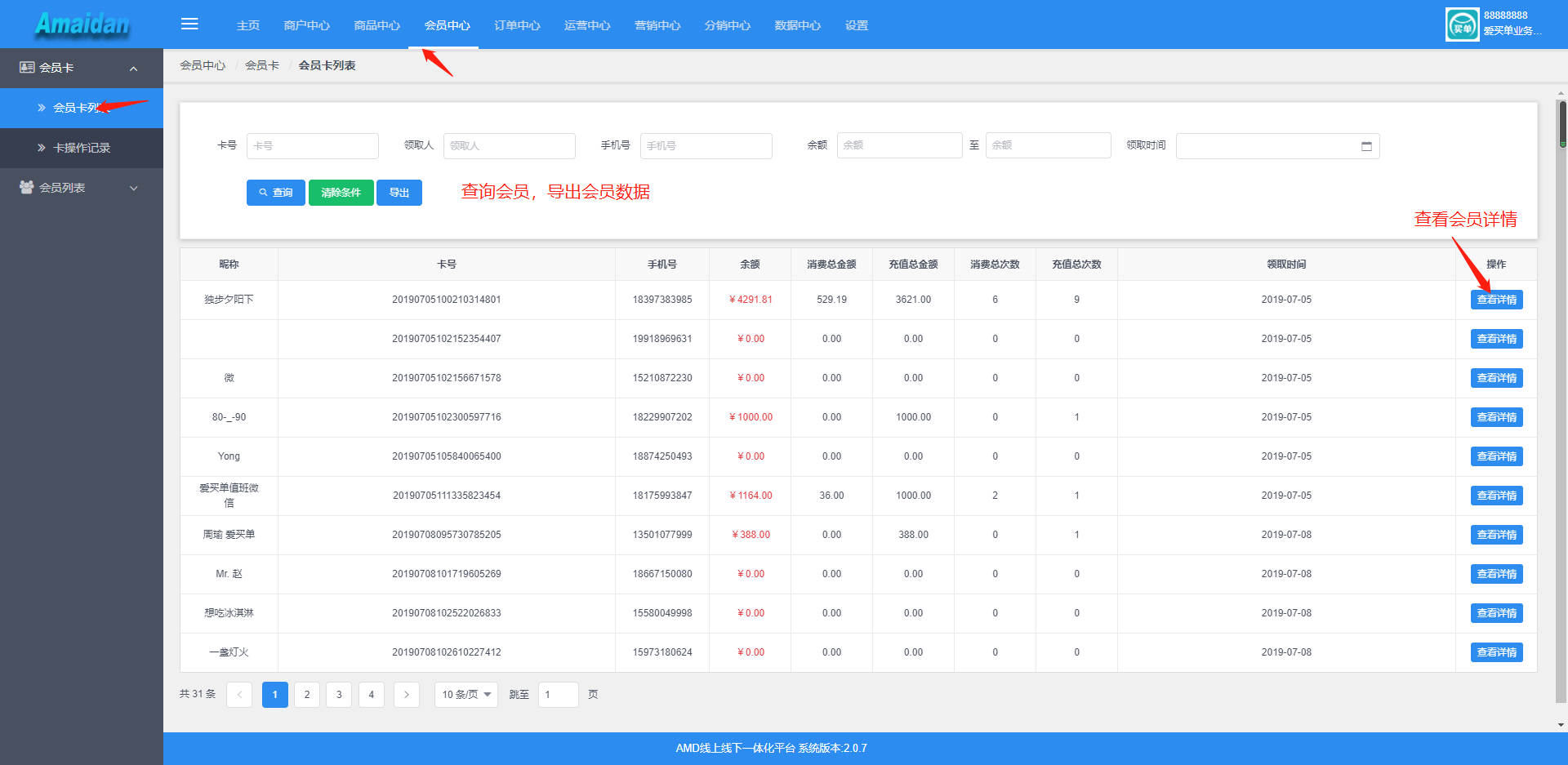Go to pagination page 4

pyautogui.click(x=372, y=695)
